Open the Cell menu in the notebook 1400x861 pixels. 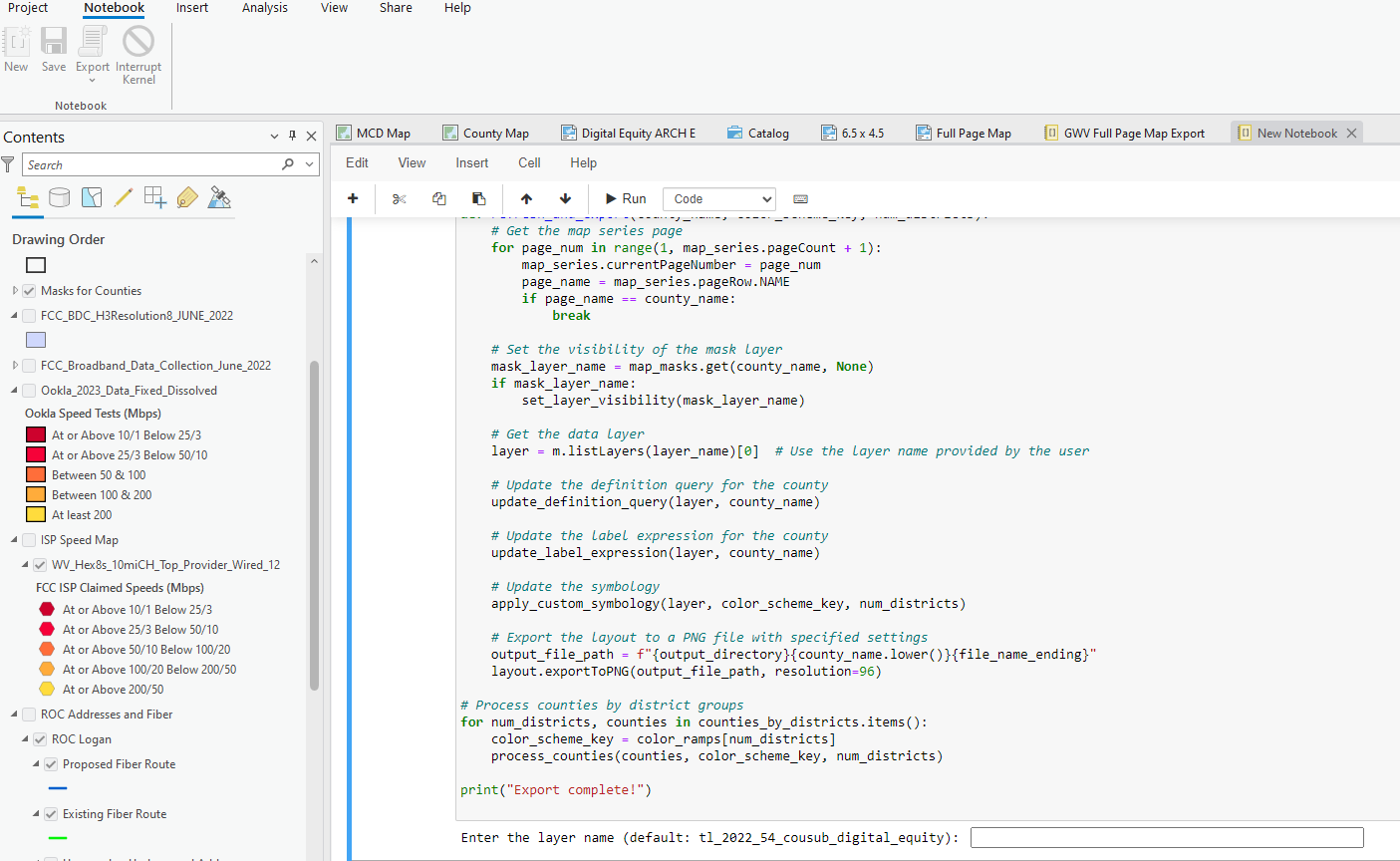click(x=529, y=162)
